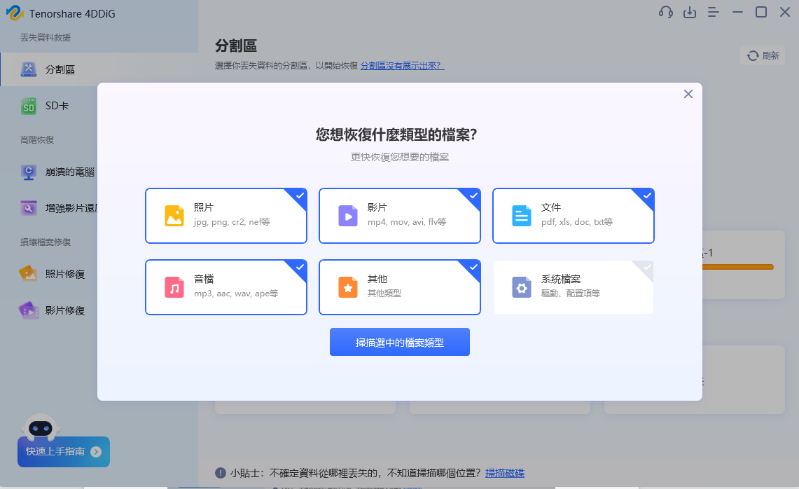The height and width of the screenshot is (489, 799).
Task: Check the 系統檔案 file type checkmark
Action: tap(647, 267)
